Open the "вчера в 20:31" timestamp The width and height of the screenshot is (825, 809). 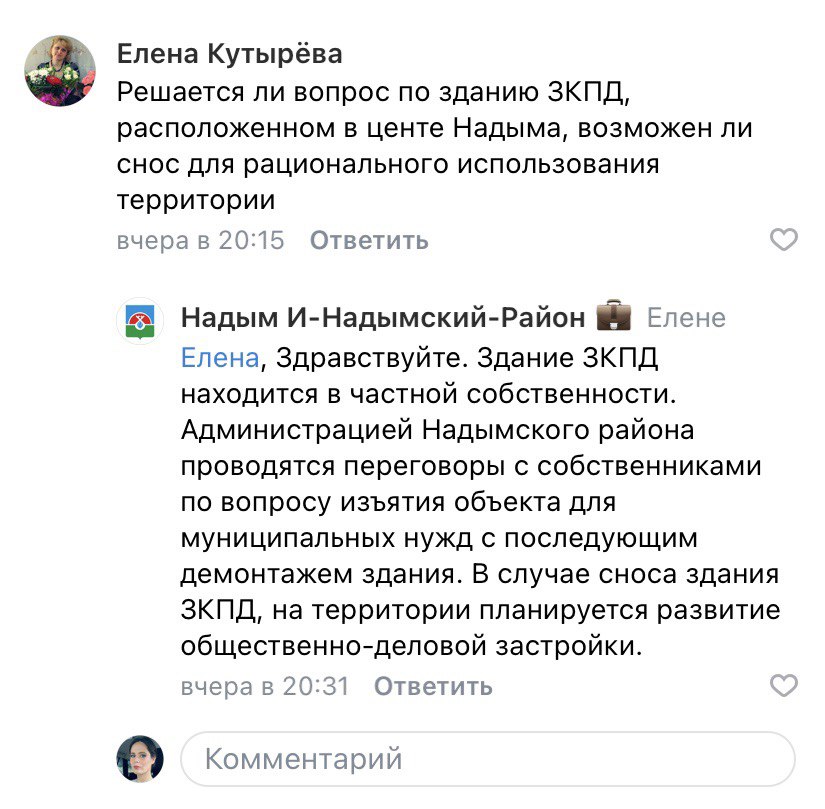264,687
